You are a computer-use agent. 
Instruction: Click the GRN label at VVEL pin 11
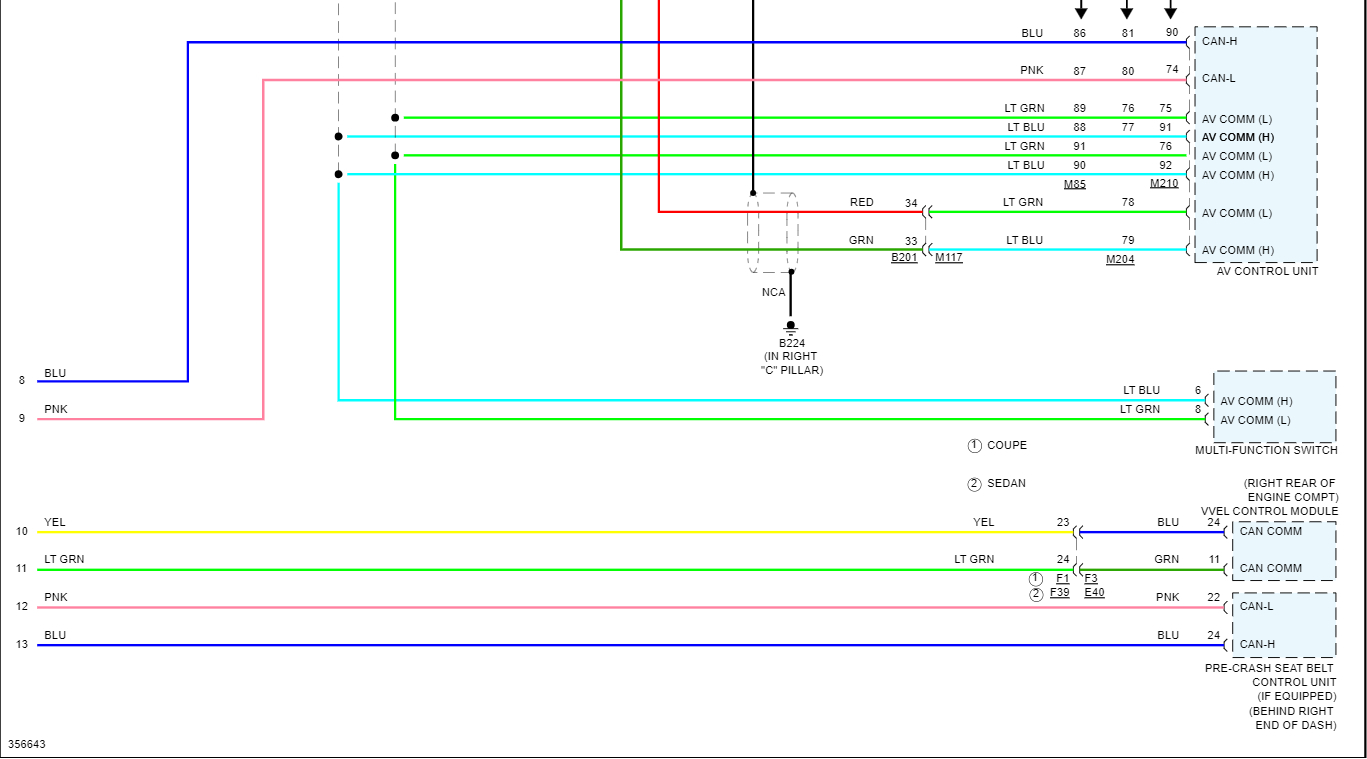point(1167,560)
